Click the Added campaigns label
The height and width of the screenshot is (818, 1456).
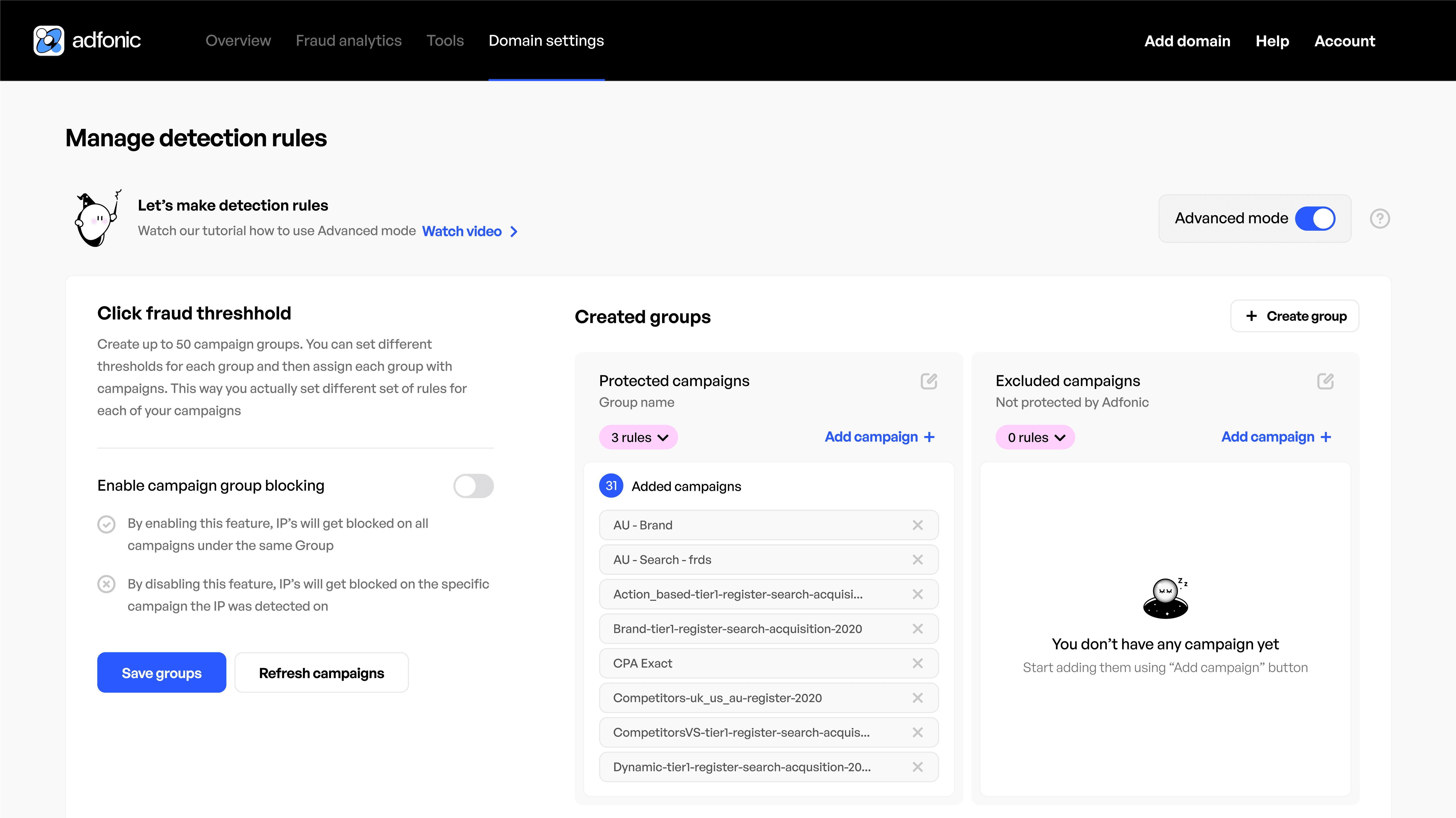point(686,486)
